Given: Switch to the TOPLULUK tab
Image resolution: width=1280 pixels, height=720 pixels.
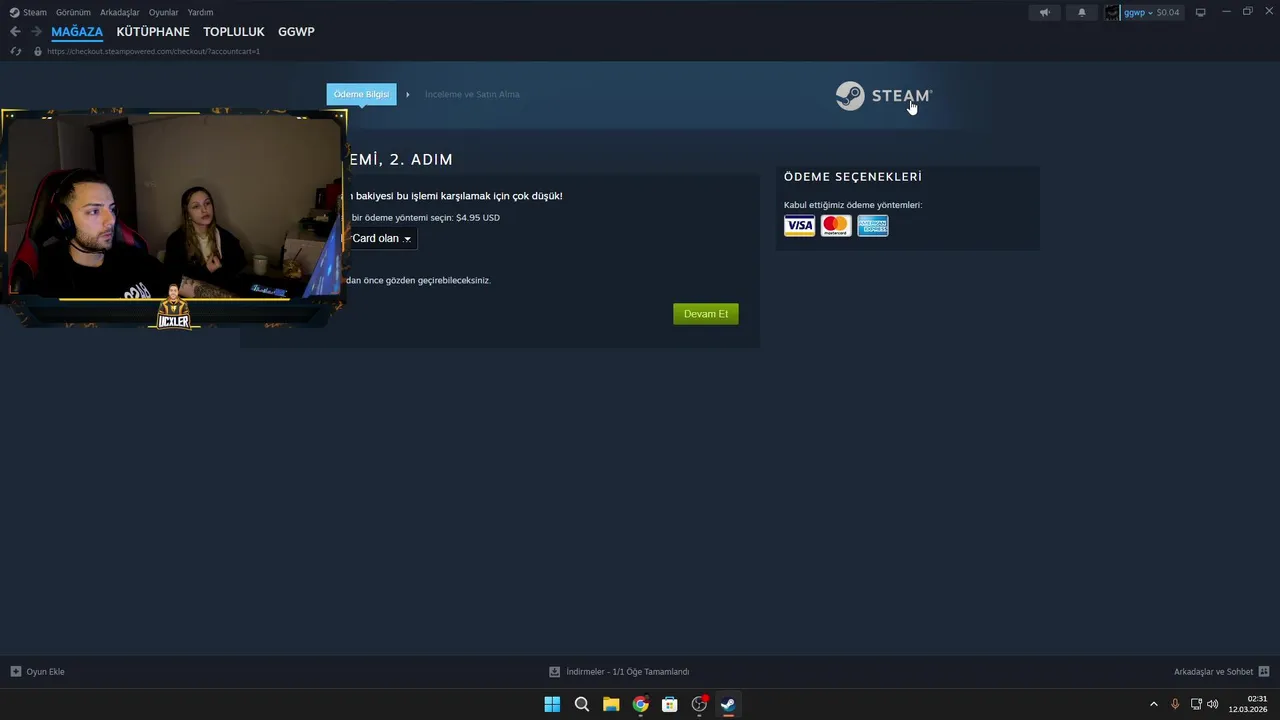Looking at the screenshot, I should pyautogui.click(x=234, y=32).
